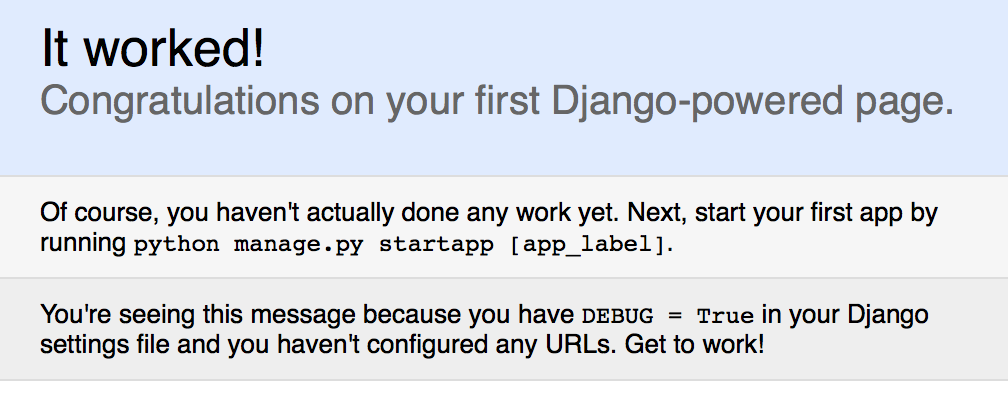
Task: Click the 'You're seeing this message' paragraph
Action: pyautogui.click(x=484, y=329)
